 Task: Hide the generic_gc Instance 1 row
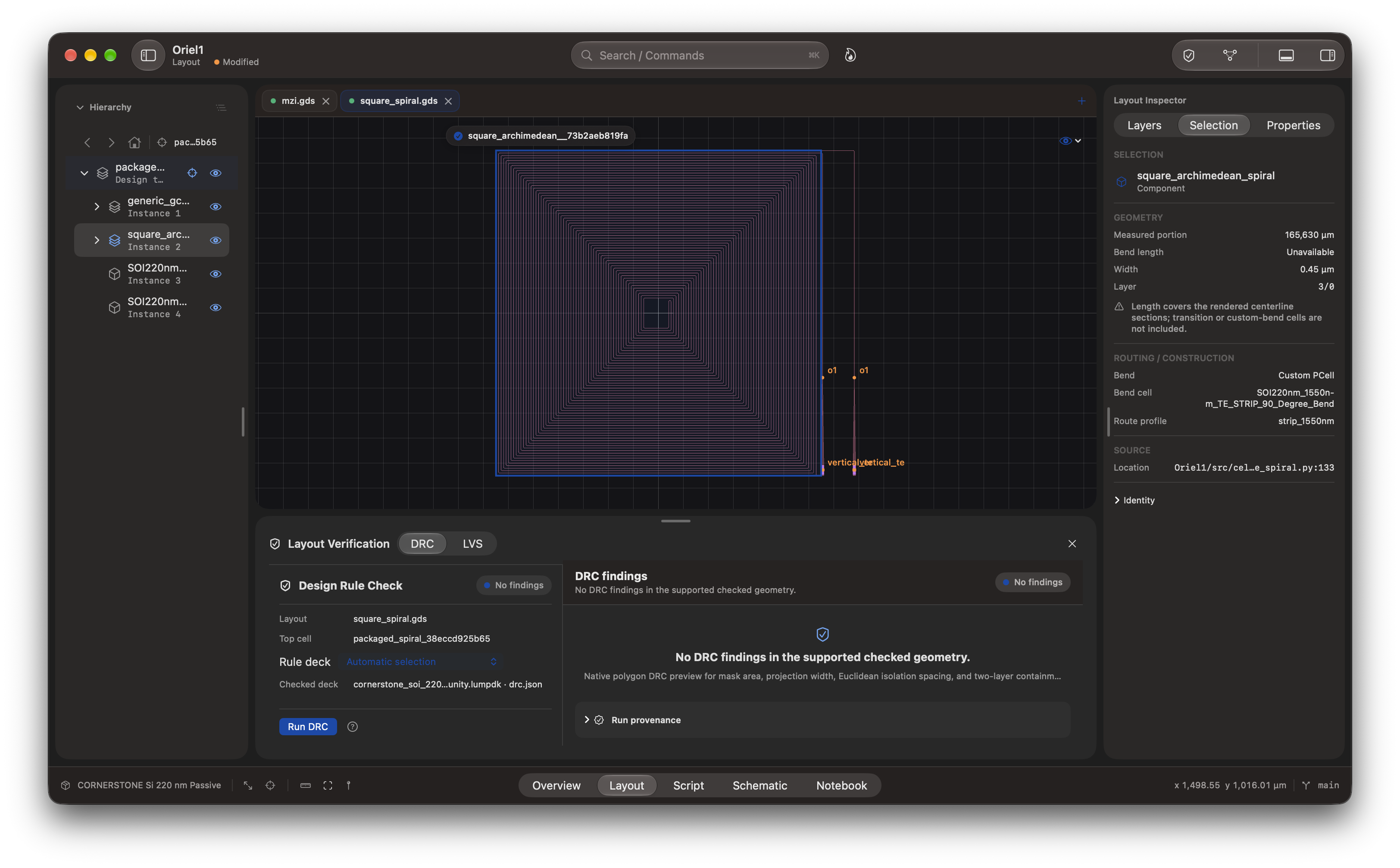(216, 207)
